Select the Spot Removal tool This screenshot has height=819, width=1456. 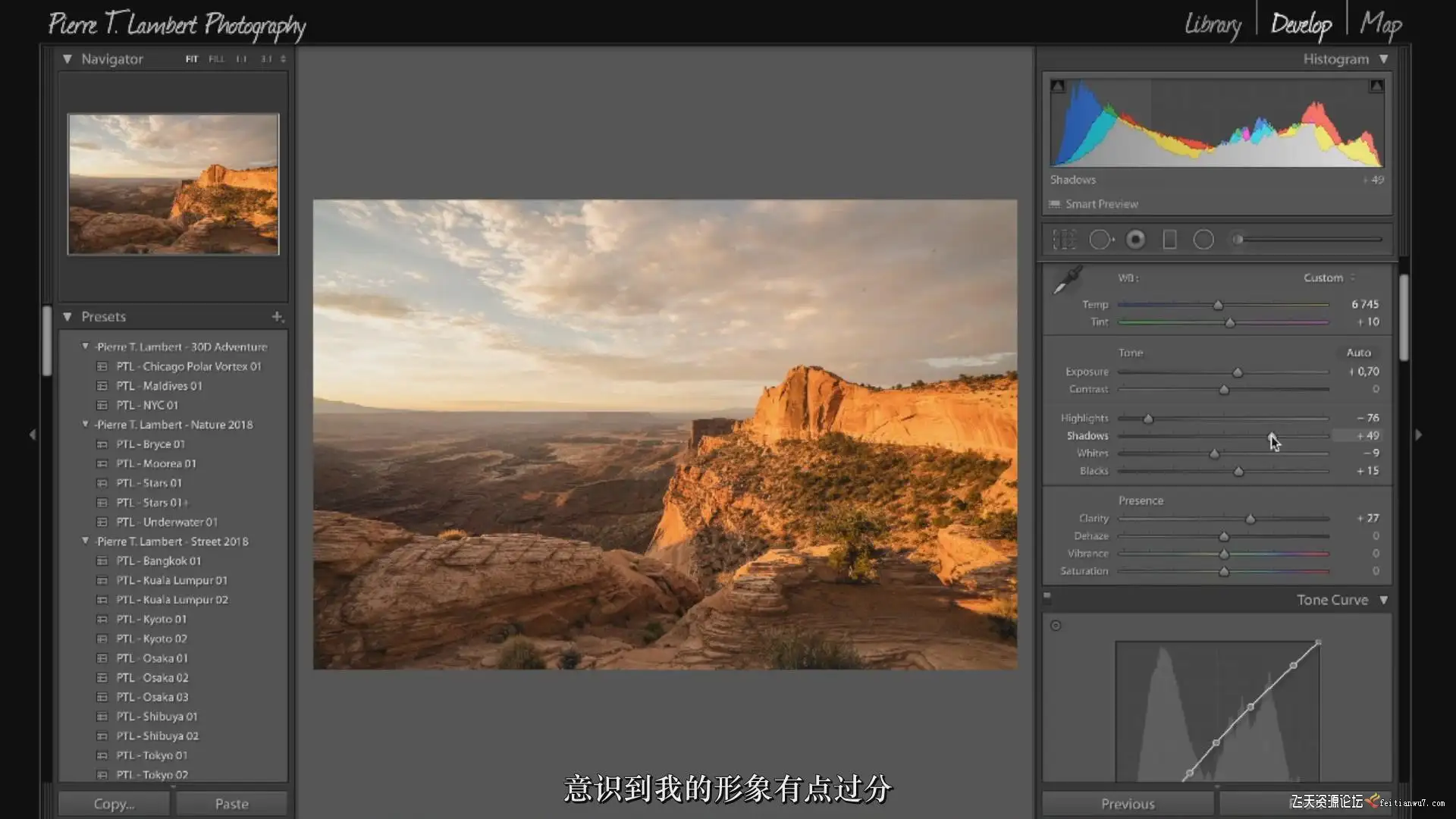pos(1100,240)
